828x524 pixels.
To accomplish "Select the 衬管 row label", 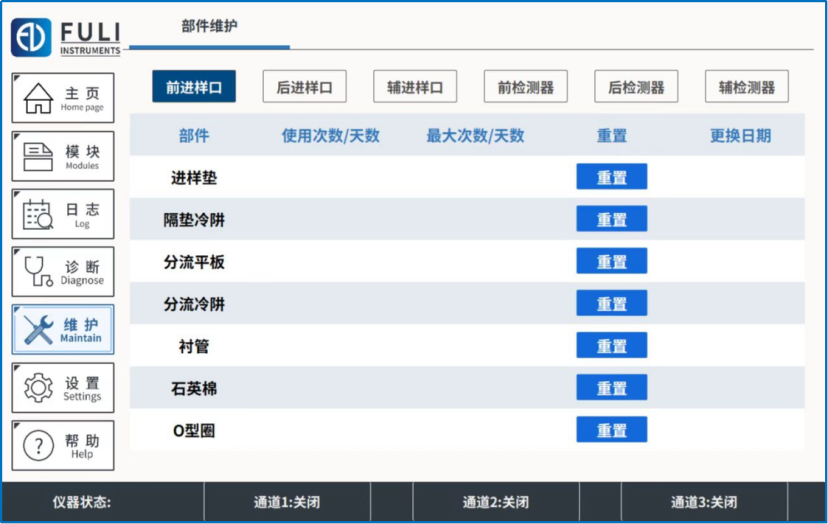I will 194,347.
